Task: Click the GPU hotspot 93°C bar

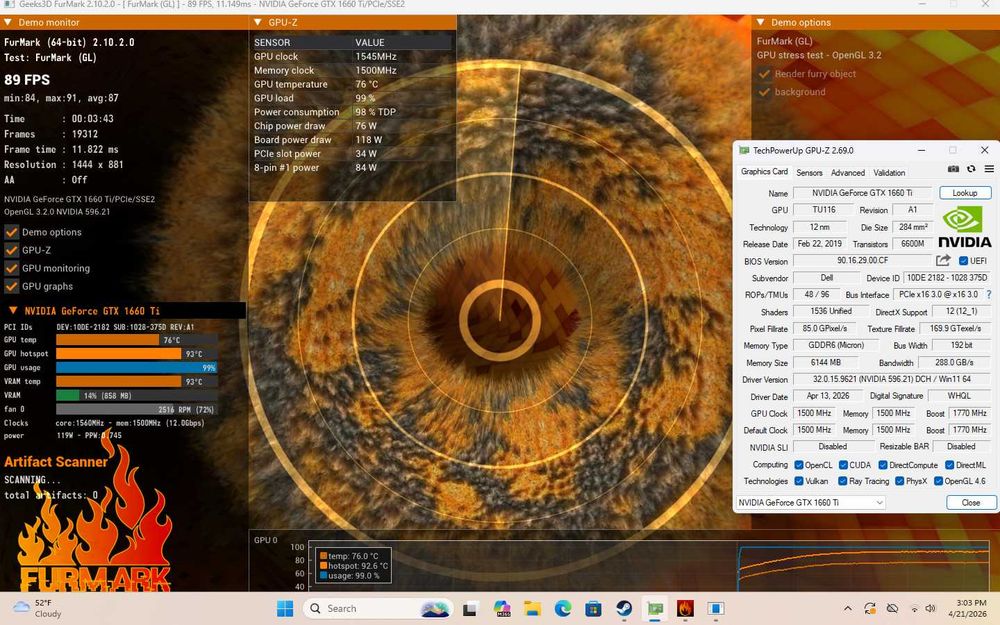Action: [x=136, y=354]
